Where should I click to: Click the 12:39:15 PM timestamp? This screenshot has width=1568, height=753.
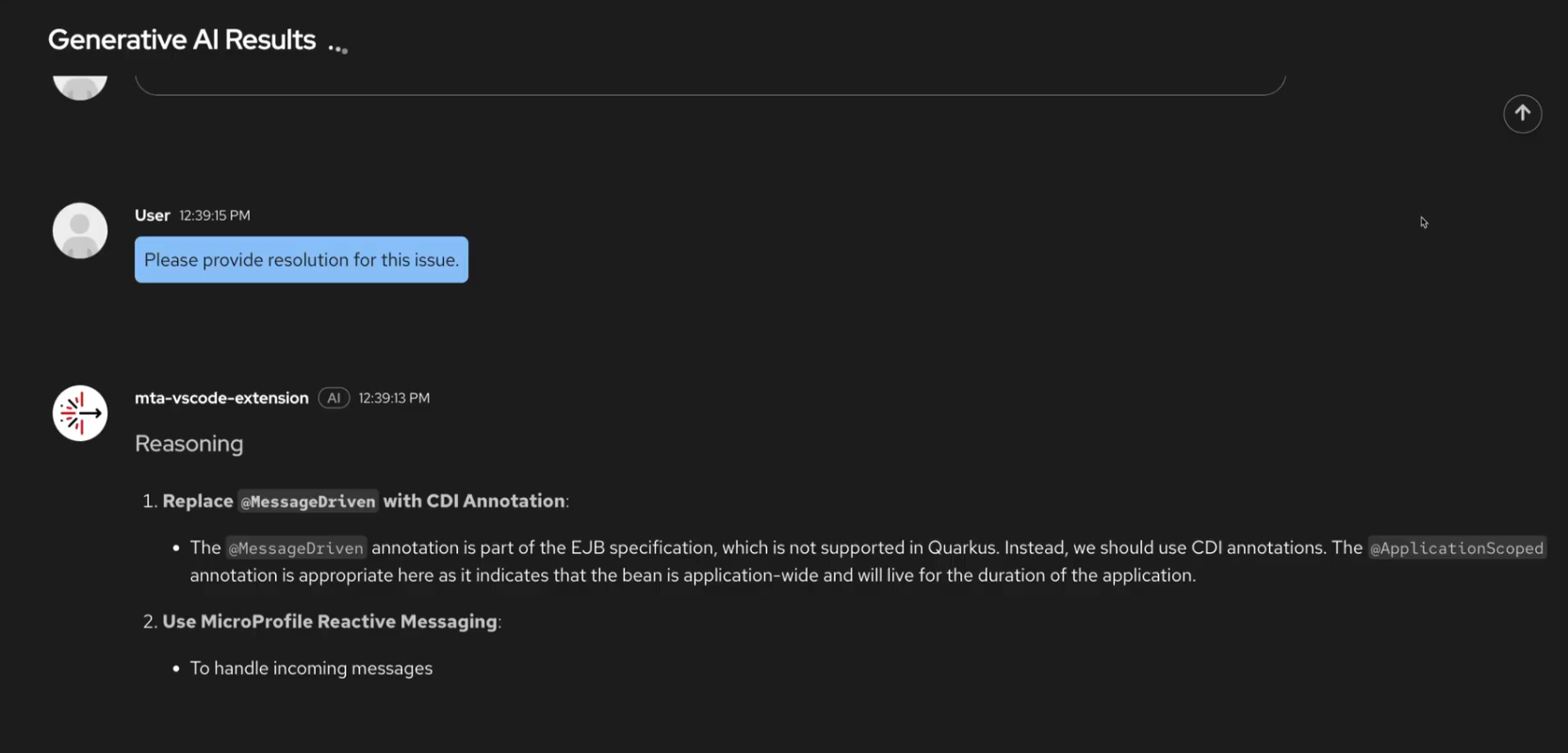[x=215, y=216]
